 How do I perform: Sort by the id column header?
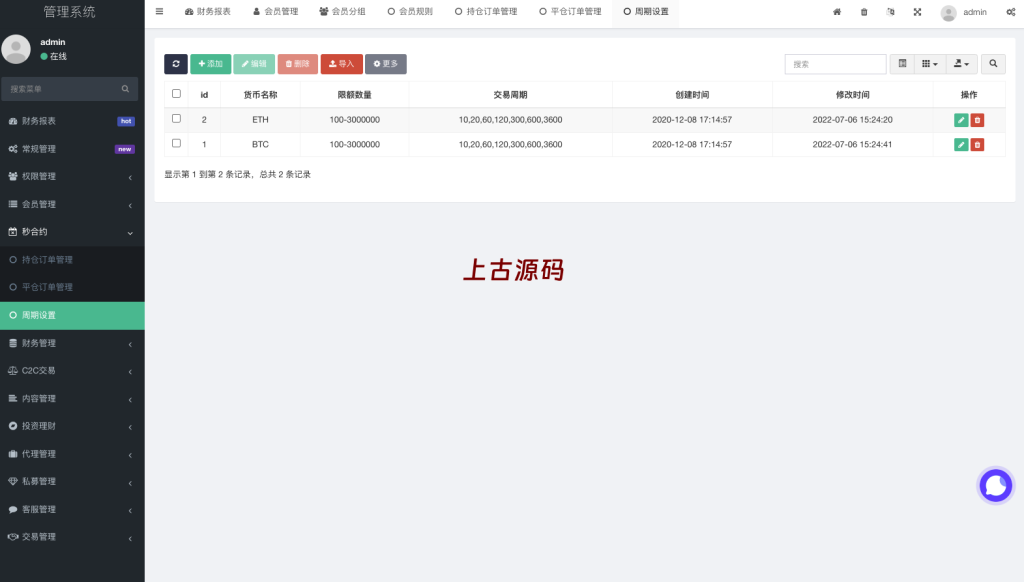[x=204, y=95]
